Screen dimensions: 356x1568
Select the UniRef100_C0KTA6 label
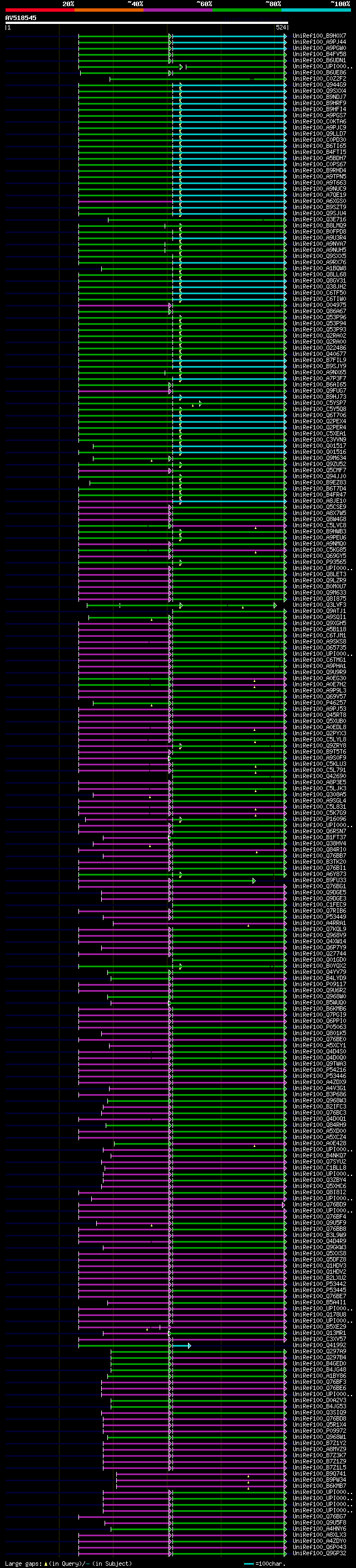click(x=319, y=122)
